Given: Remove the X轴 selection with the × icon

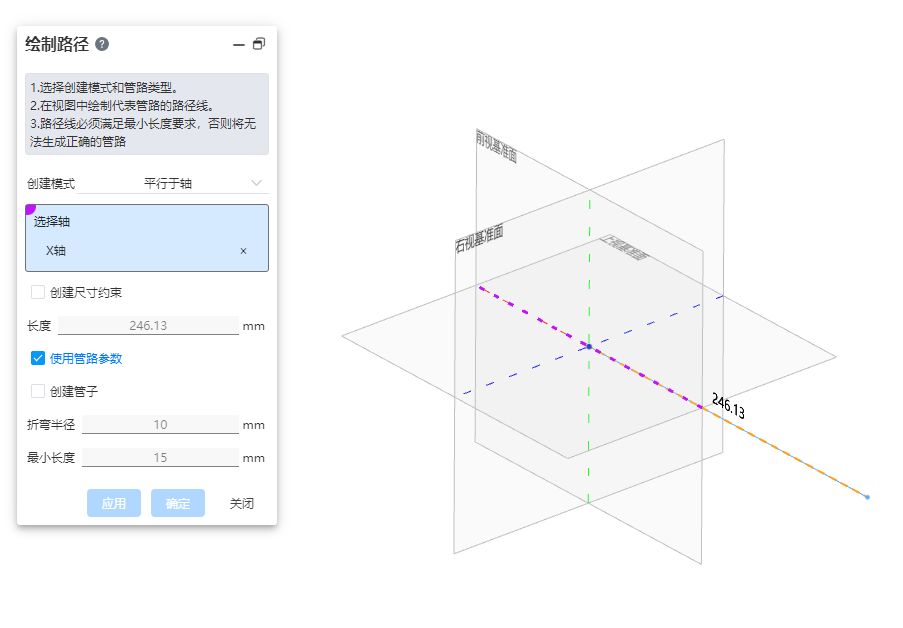Looking at the screenshot, I should click(x=243, y=251).
